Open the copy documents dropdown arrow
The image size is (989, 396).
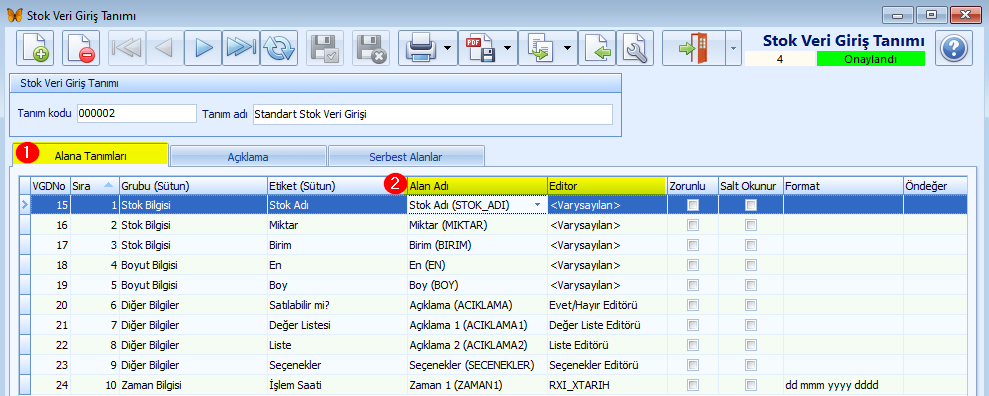pyautogui.click(x=567, y=48)
